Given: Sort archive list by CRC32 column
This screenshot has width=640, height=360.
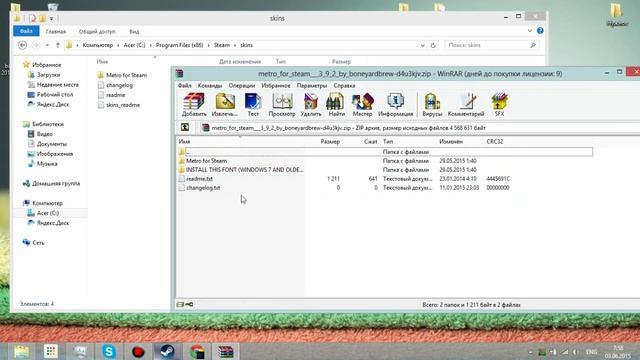Looking at the screenshot, I should click(495, 142).
